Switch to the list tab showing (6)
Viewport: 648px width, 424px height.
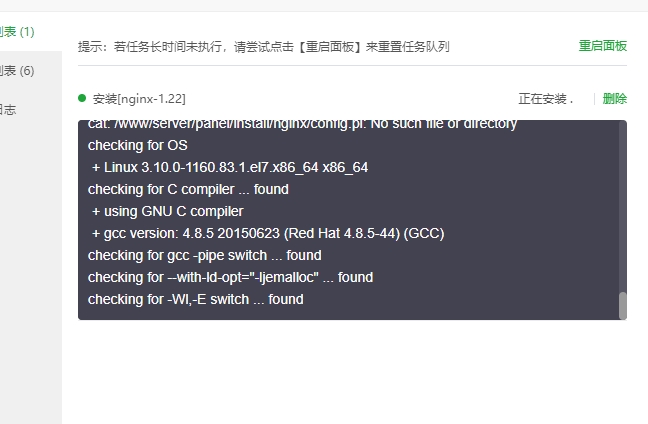point(17,71)
